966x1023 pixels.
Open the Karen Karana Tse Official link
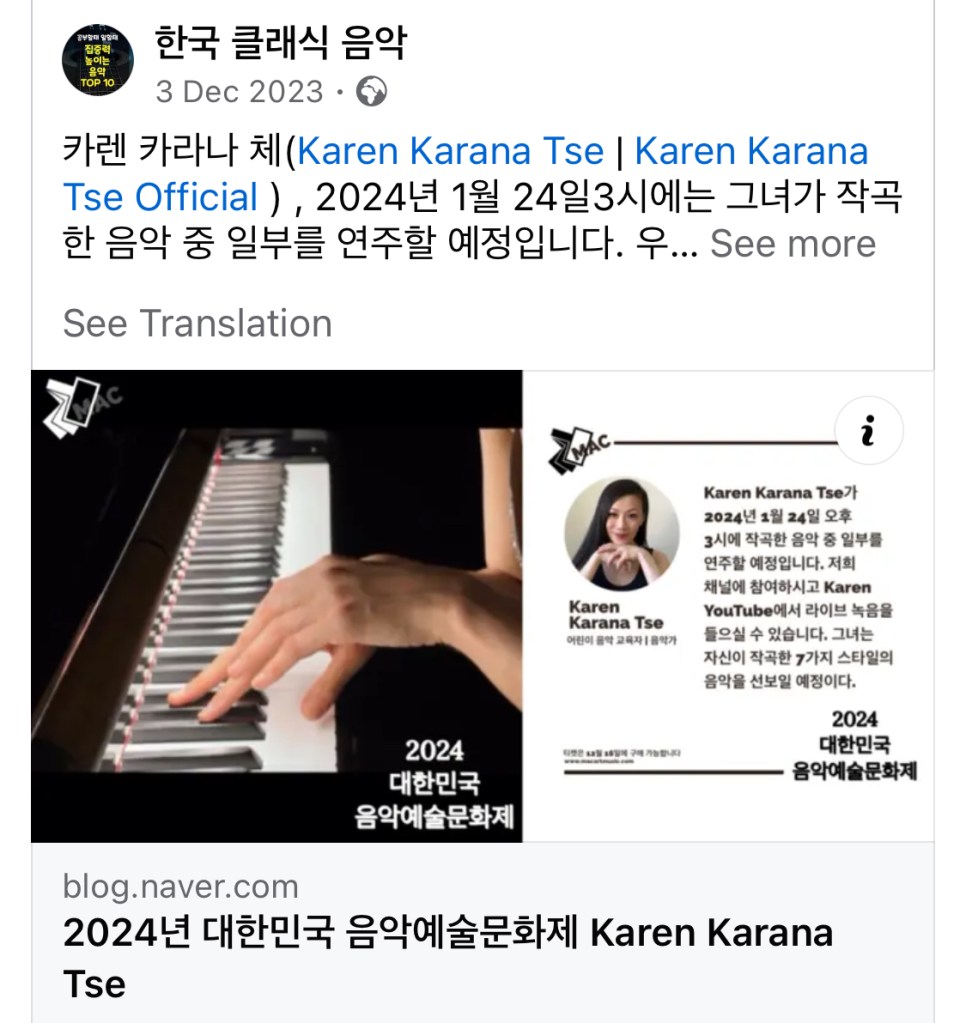coord(465,174)
